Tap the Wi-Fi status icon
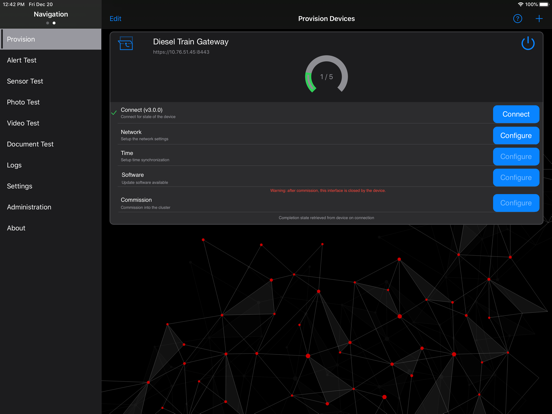Screen dimensions: 552x414 pyautogui.click(x=520, y=4)
